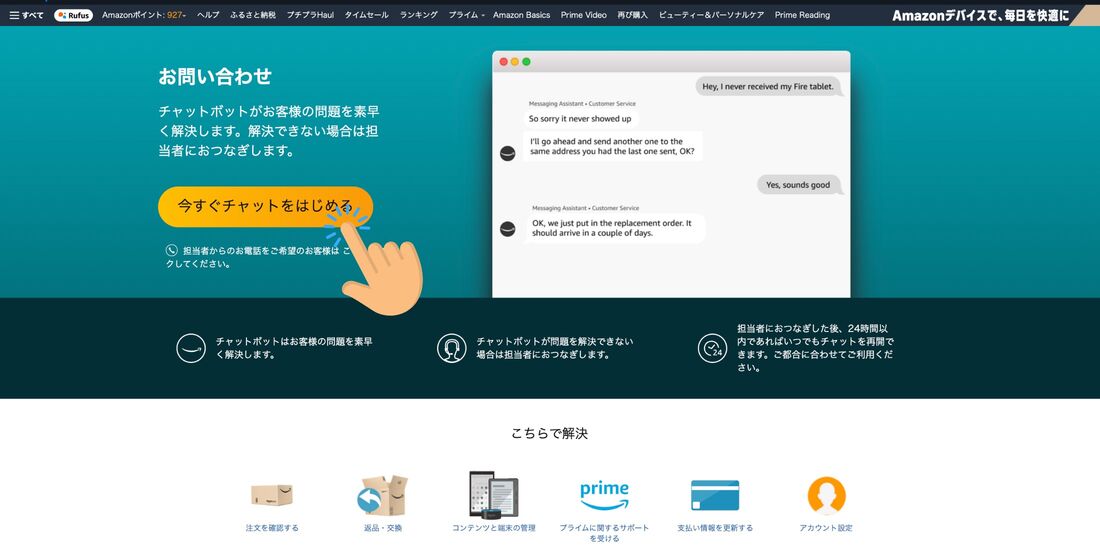The image size is (1100, 550).
Task: Open コンテンツと端末の管理 link
Action: pos(494,528)
